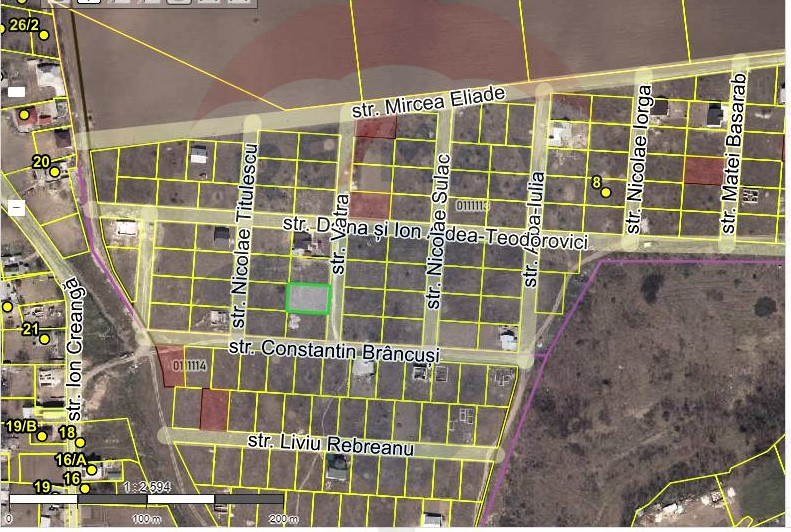Click yellow point marker number 21
Screen dimensions: 791x532
44,339
